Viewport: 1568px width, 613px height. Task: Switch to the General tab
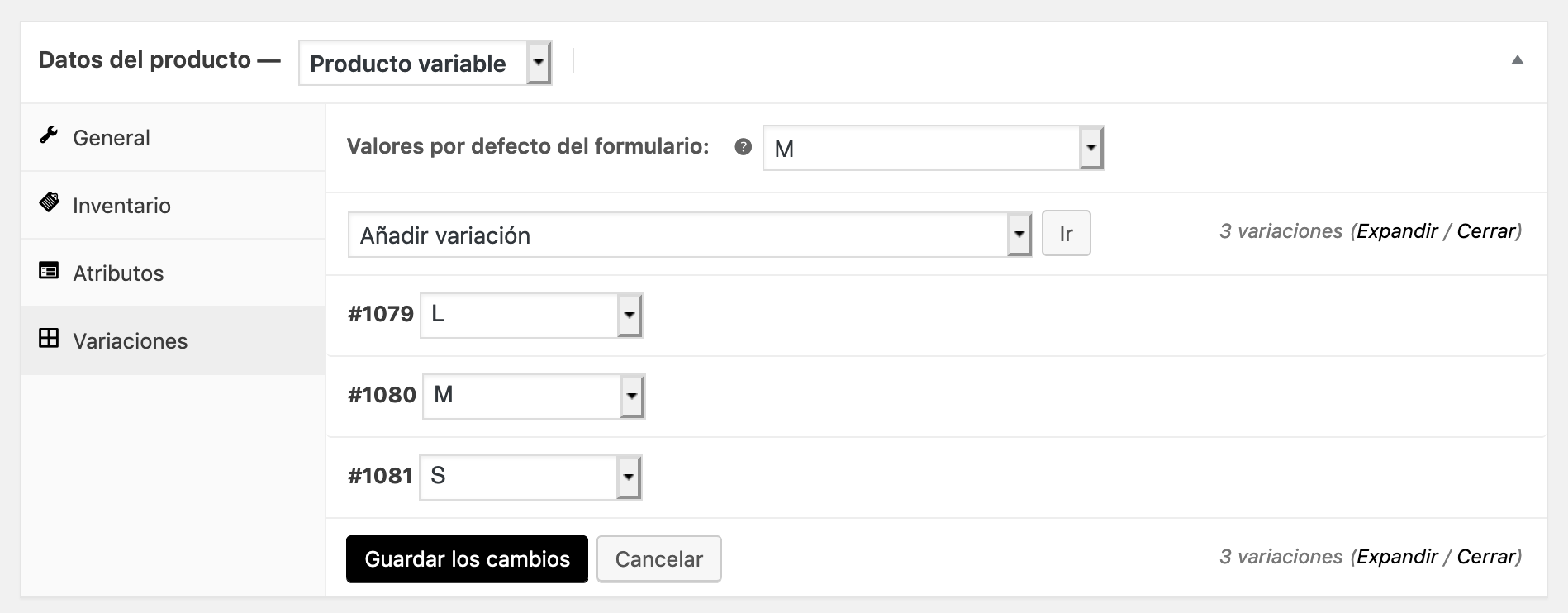pos(111,137)
